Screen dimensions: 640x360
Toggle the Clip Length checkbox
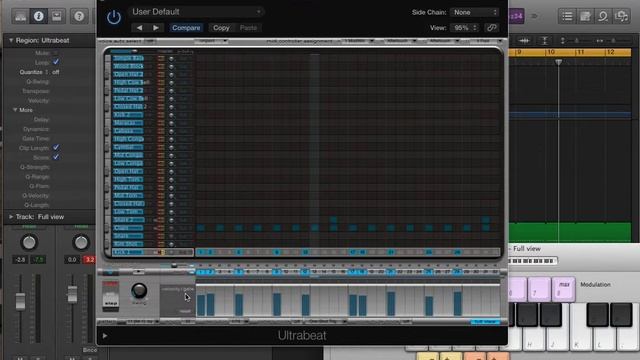[56, 147]
